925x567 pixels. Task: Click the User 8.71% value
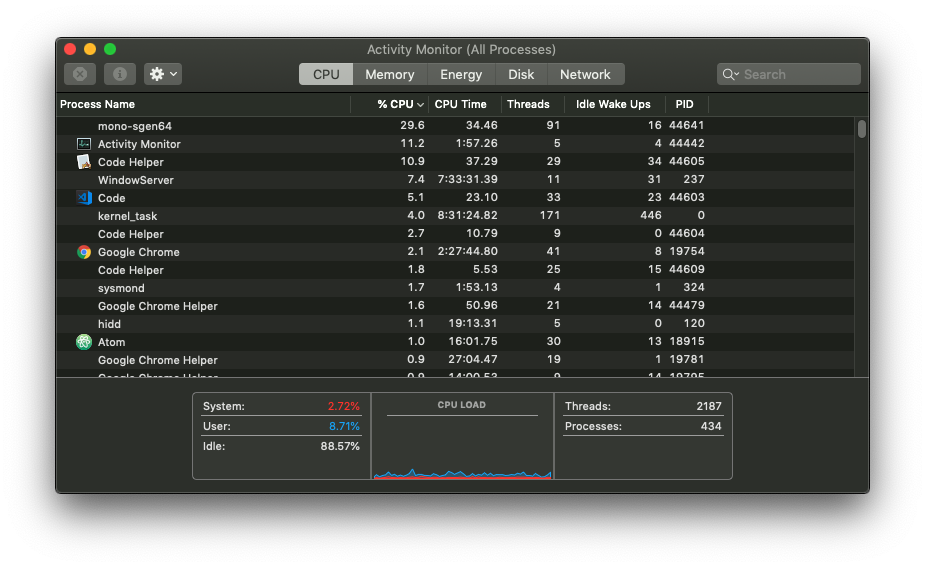[344, 426]
